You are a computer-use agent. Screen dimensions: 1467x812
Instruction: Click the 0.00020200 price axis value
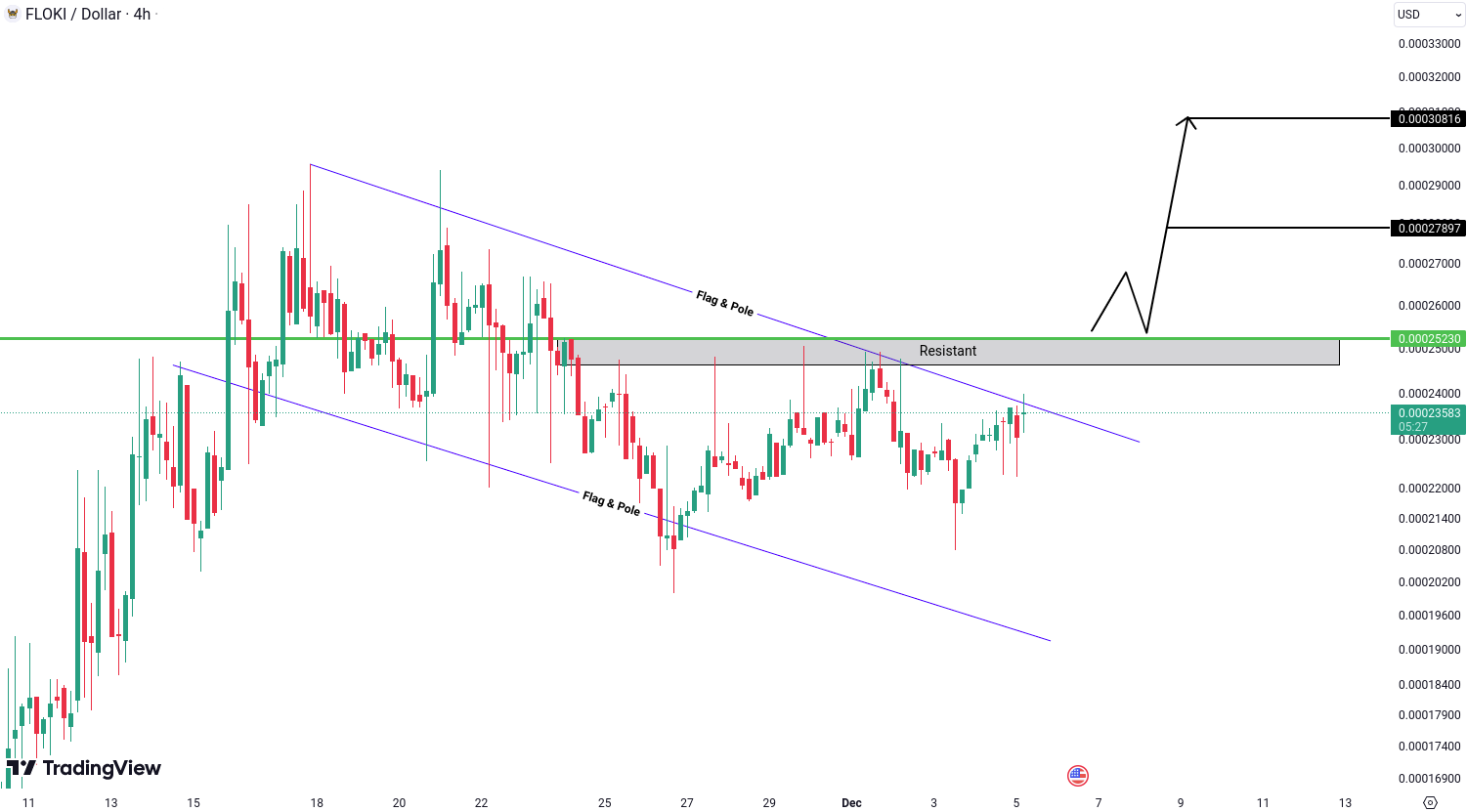coord(1429,582)
